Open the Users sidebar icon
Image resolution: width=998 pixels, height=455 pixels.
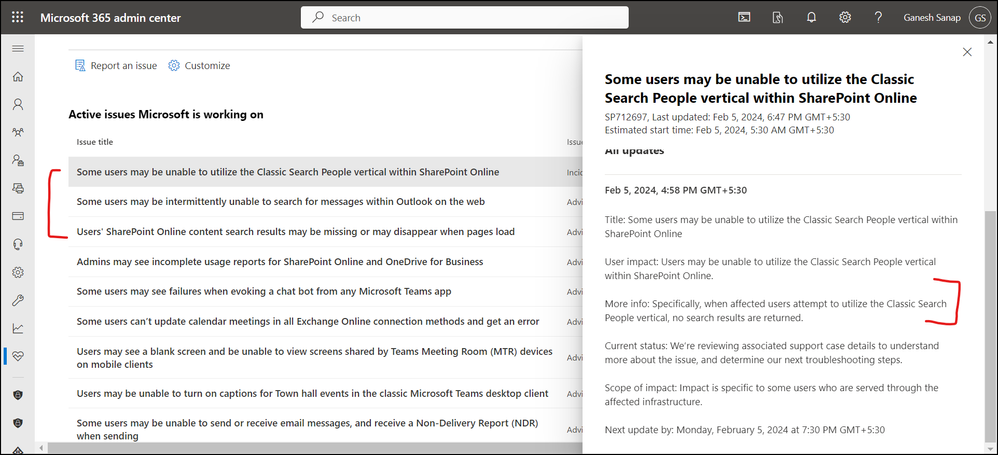click(17, 104)
